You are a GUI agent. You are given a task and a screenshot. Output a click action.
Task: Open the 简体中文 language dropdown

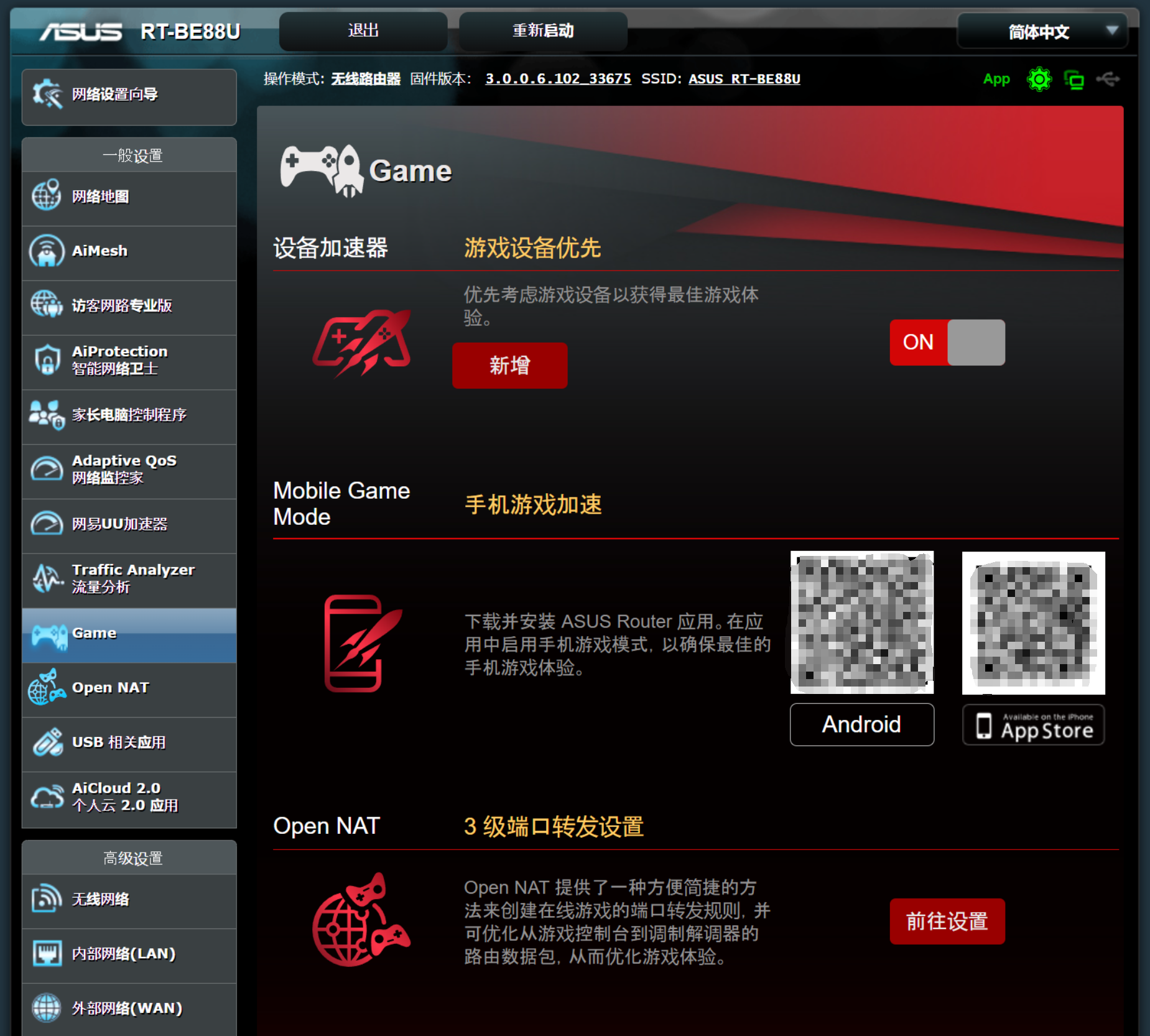(x=1042, y=31)
